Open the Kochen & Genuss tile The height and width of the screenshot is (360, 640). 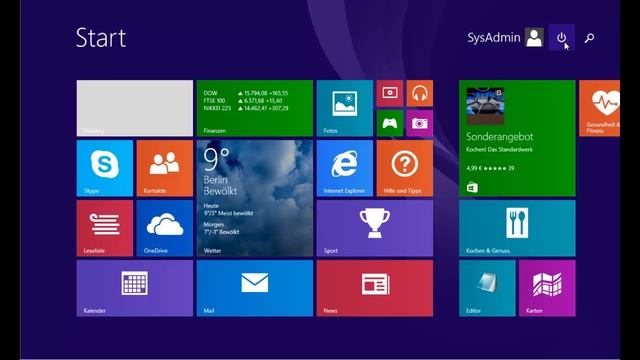point(517,228)
